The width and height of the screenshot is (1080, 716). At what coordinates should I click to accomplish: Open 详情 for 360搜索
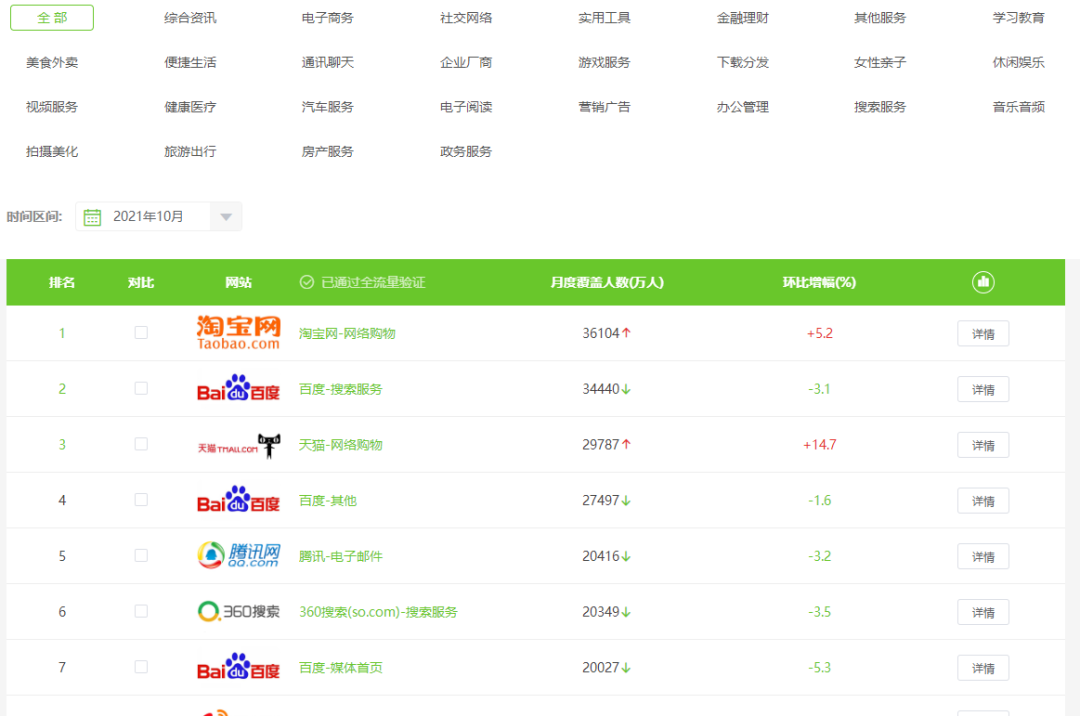click(983, 613)
